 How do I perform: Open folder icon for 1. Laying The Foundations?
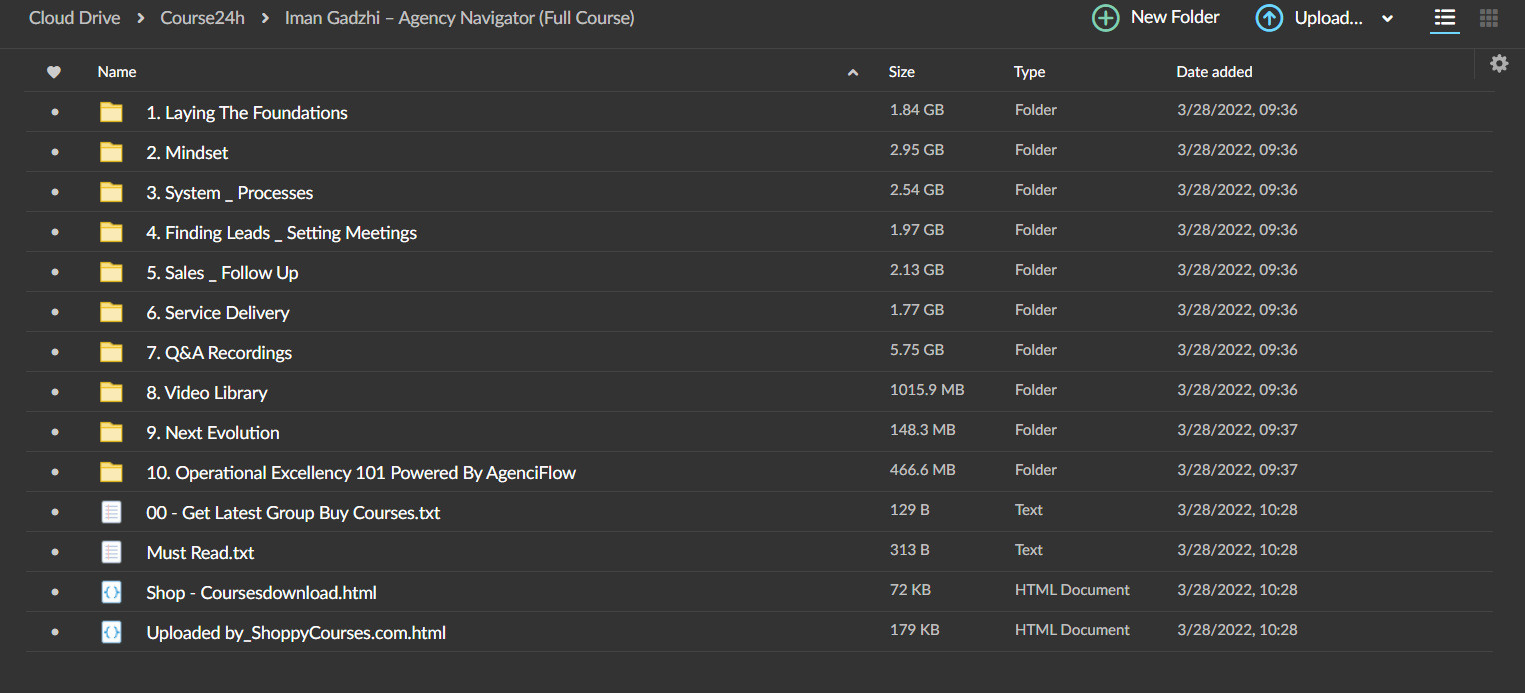click(x=111, y=112)
